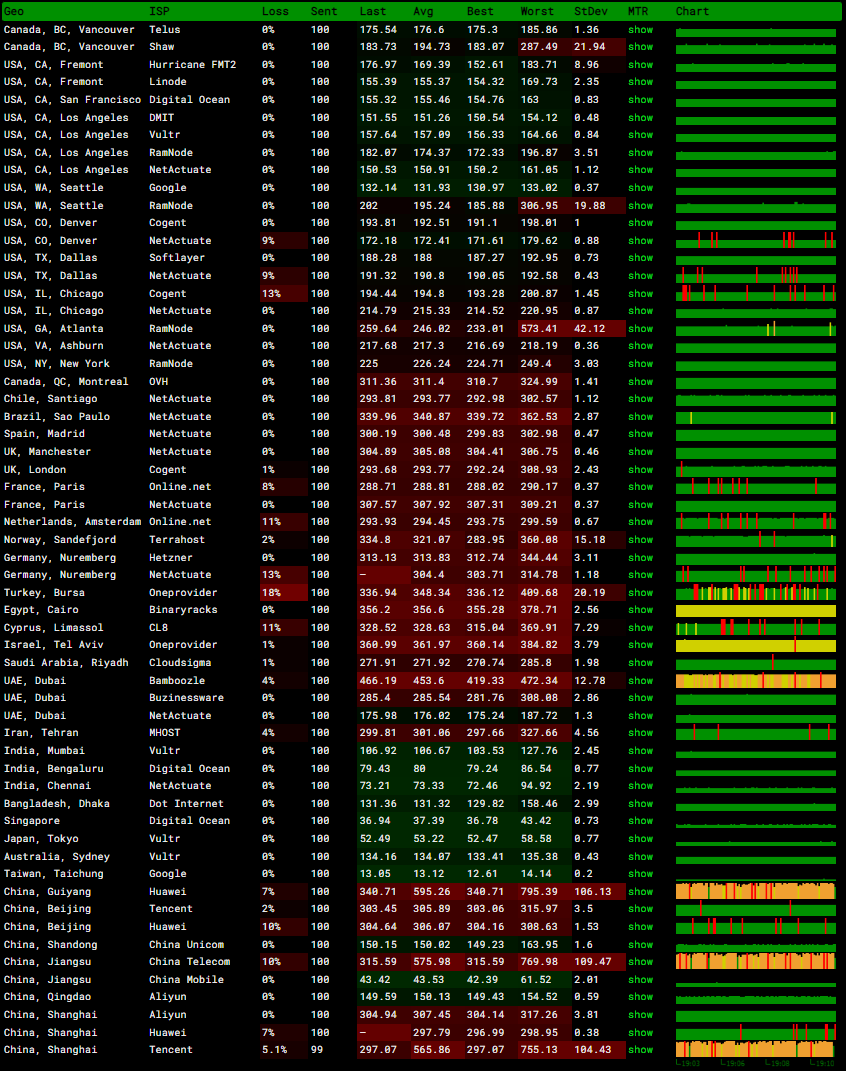Viewport: 846px width, 1071px height.
Task: Click the Worst column header
Action: tap(536, 12)
